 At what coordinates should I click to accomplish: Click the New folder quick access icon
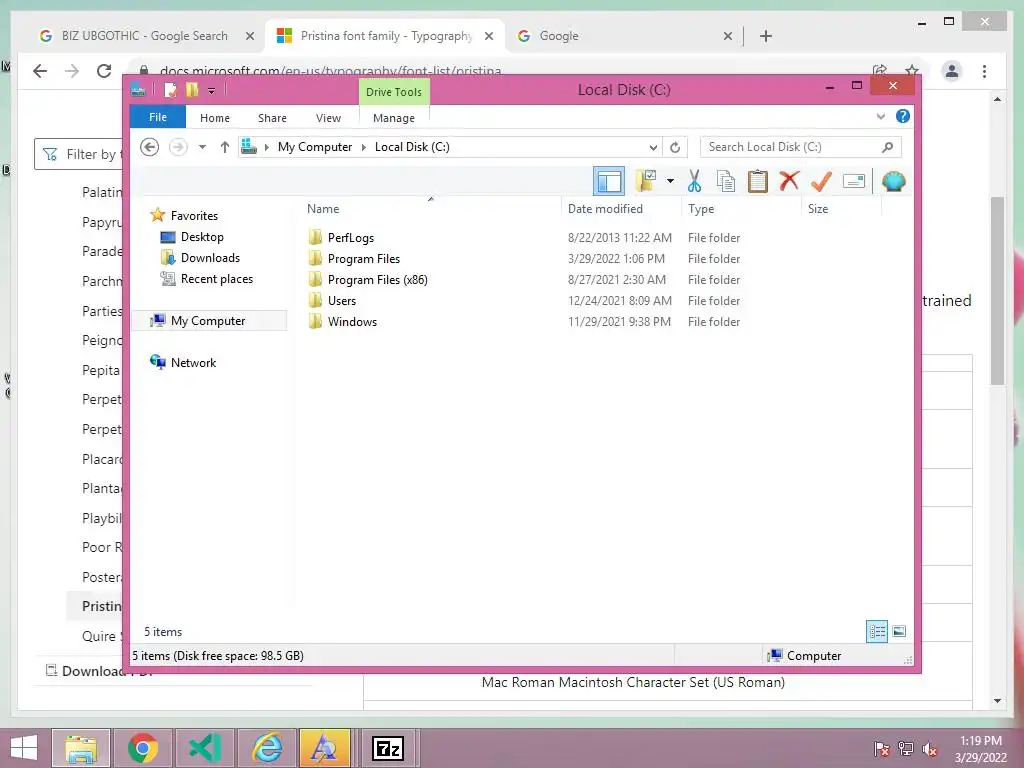[192, 89]
